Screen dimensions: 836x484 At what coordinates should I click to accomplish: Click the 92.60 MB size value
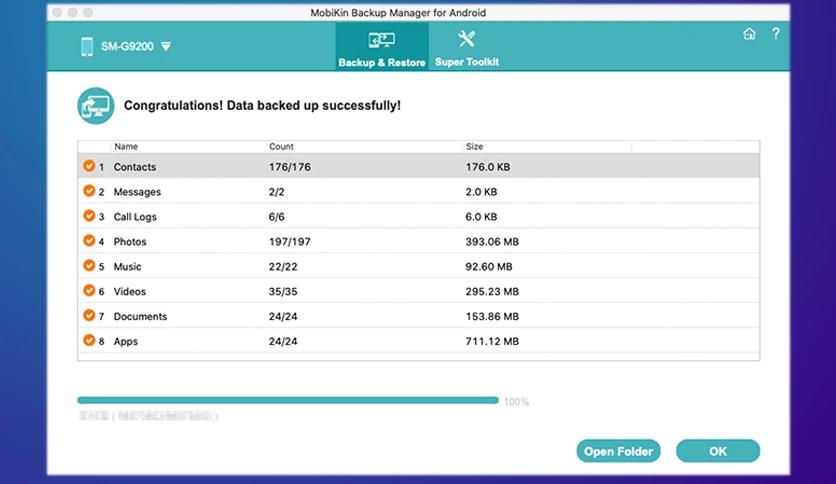pos(489,267)
